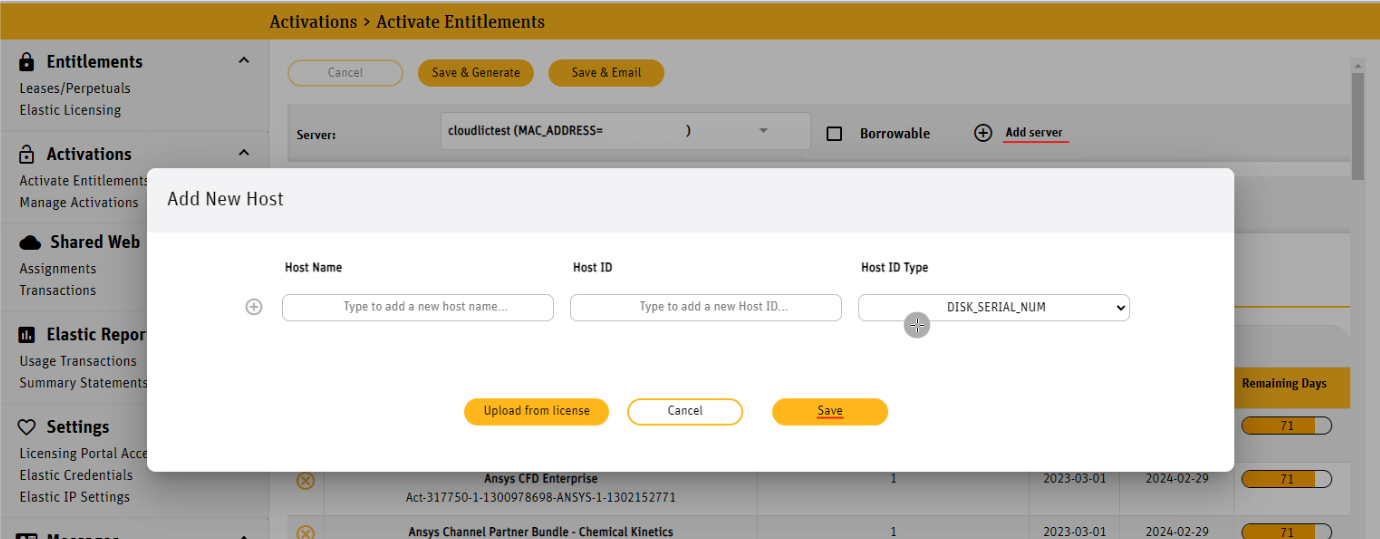The height and width of the screenshot is (539, 1380).
Task: Open Leases/Perpetuals in the sidebar
Action: (x=75, y=88)
